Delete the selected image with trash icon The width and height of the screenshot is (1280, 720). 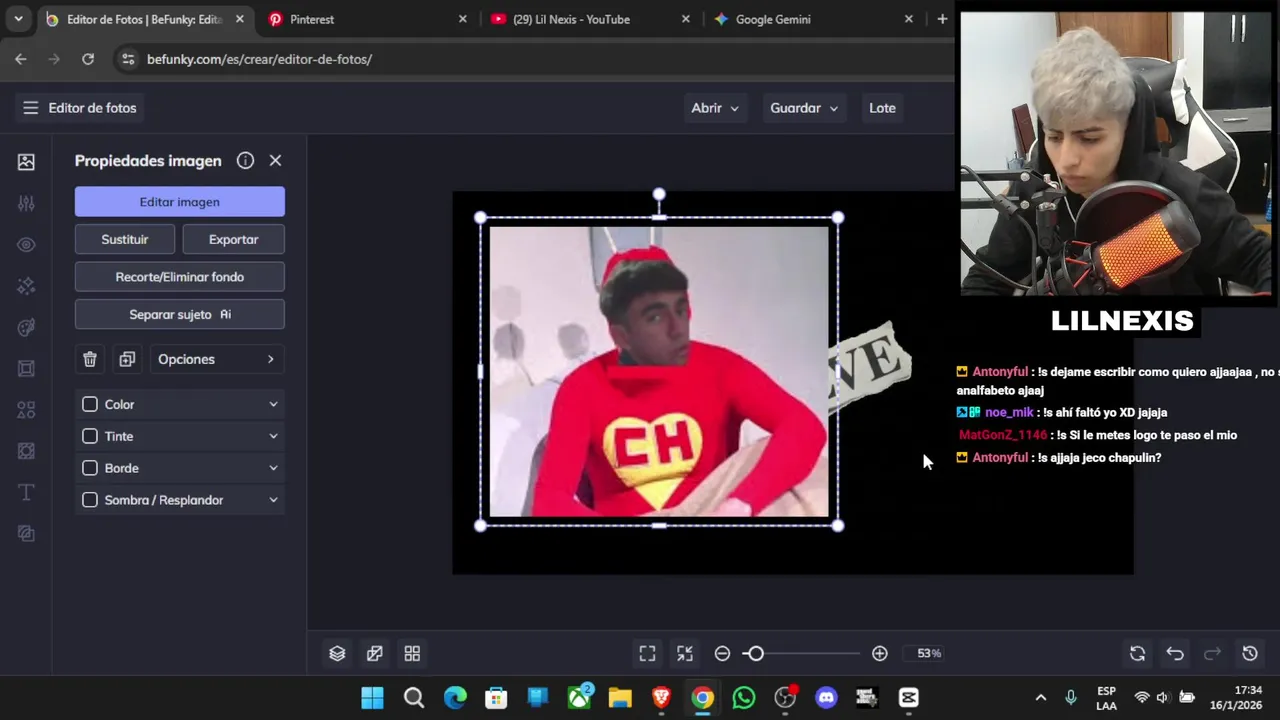point(90,359)
